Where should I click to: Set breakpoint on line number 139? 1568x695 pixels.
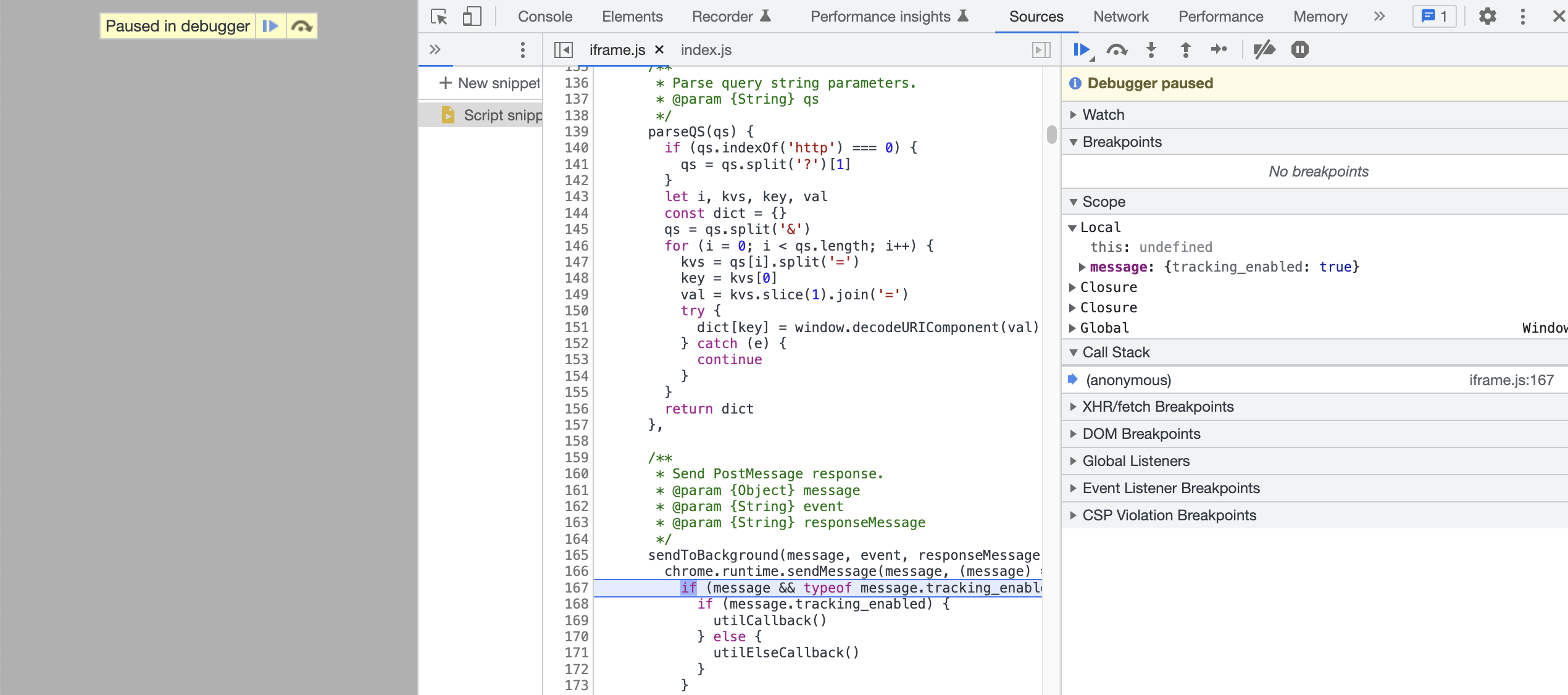point(577,131)
